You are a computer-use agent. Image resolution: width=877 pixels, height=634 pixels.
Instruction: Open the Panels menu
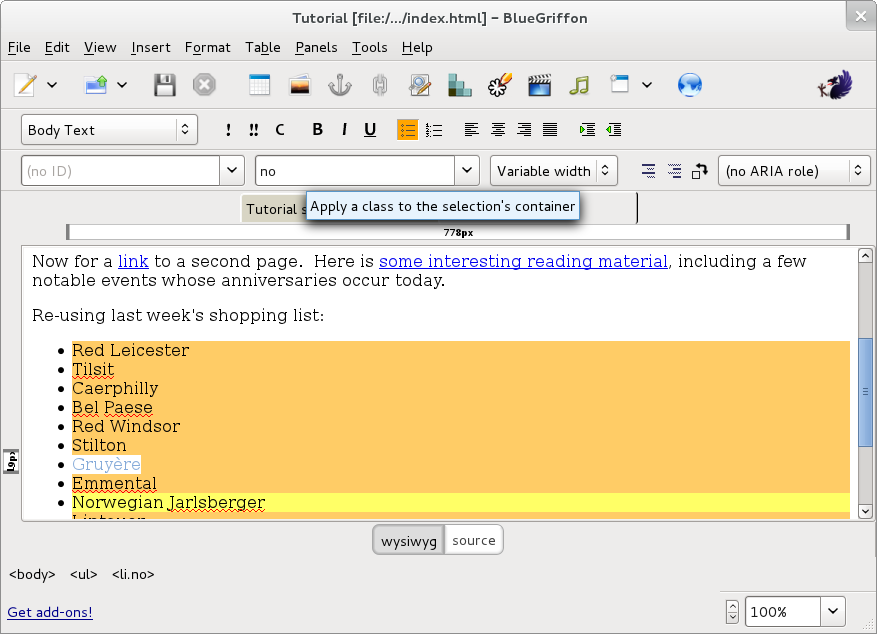click(316, 47)
